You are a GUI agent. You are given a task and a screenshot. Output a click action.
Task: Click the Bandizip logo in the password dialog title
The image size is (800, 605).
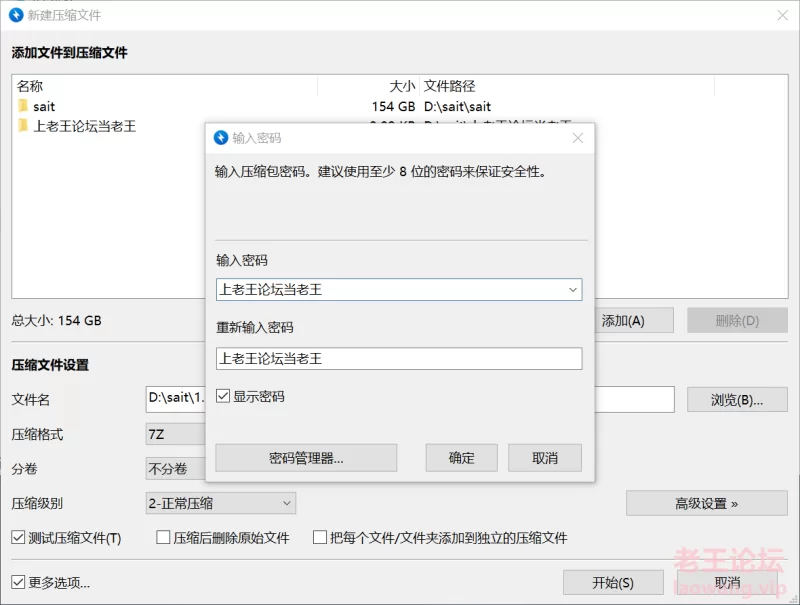[221, 138]
